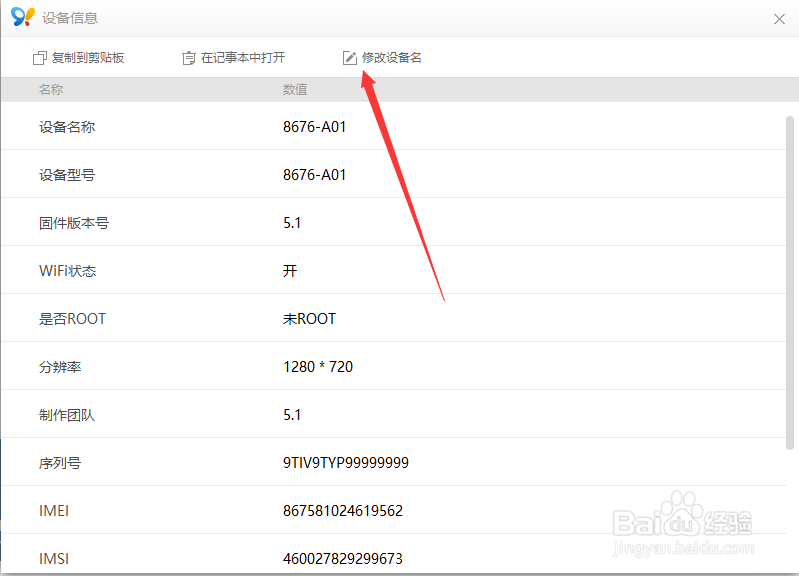The height and width of the screenshot is (576, 799).
Task: Select the 序列号 label
Action: (x=60, y=463)
